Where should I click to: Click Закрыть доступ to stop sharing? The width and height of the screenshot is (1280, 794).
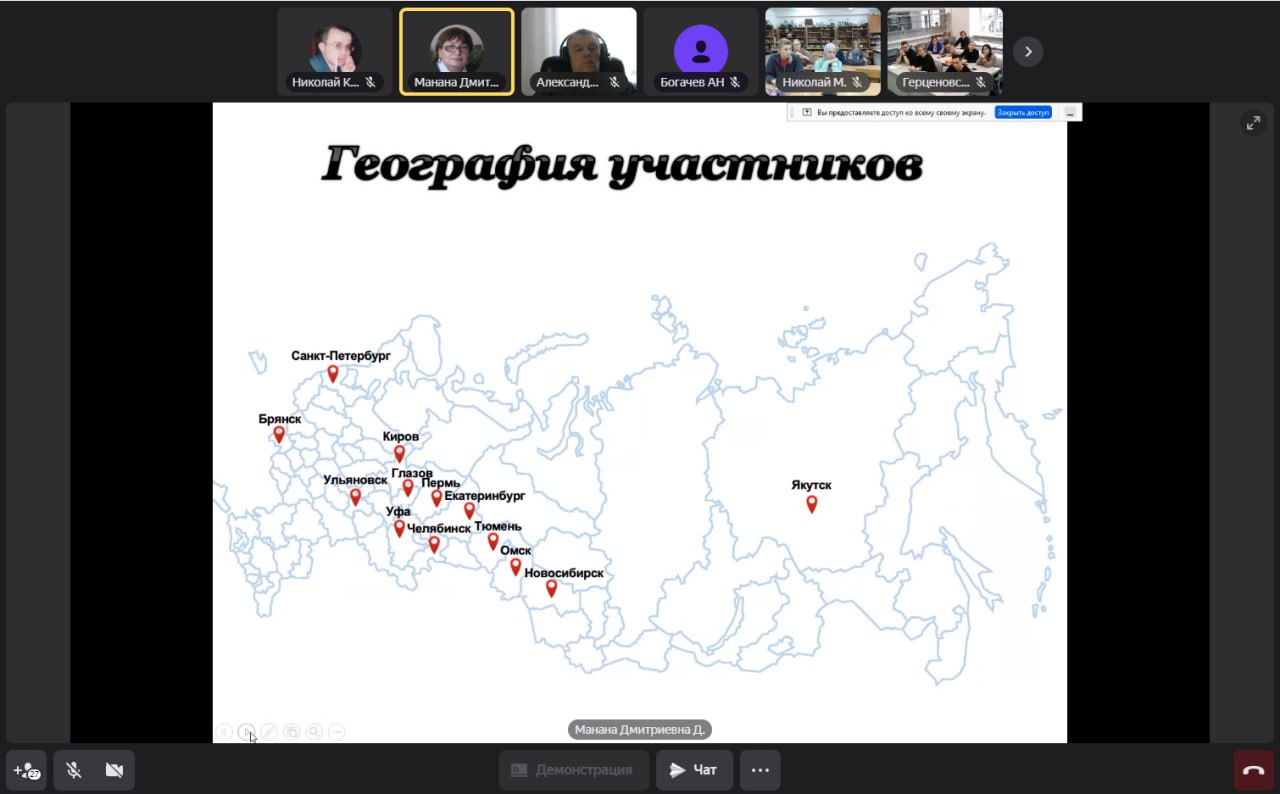pyautogui.click(x=1023, y=113)
